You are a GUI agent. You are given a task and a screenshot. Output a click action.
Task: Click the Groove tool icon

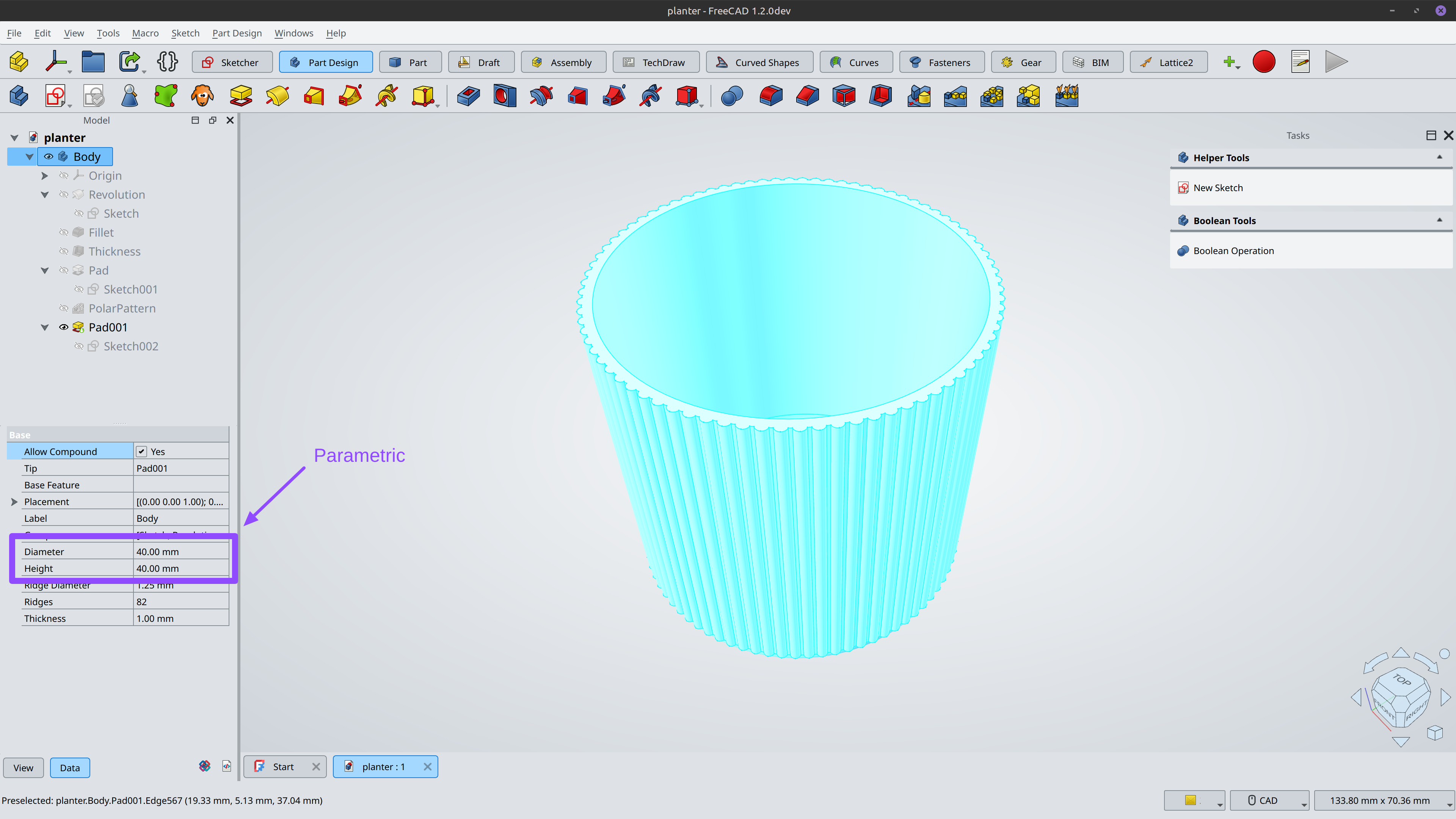[x=541, y=96]
